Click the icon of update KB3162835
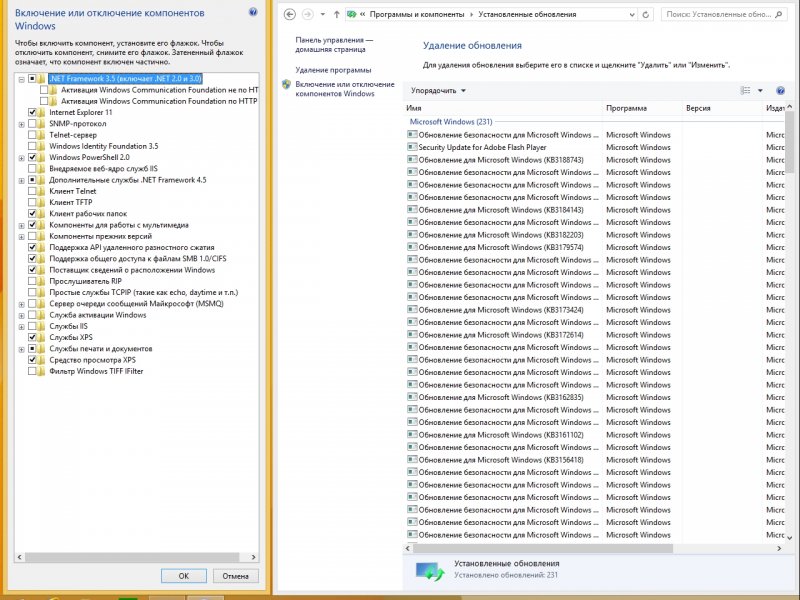 tap(412, 397)
